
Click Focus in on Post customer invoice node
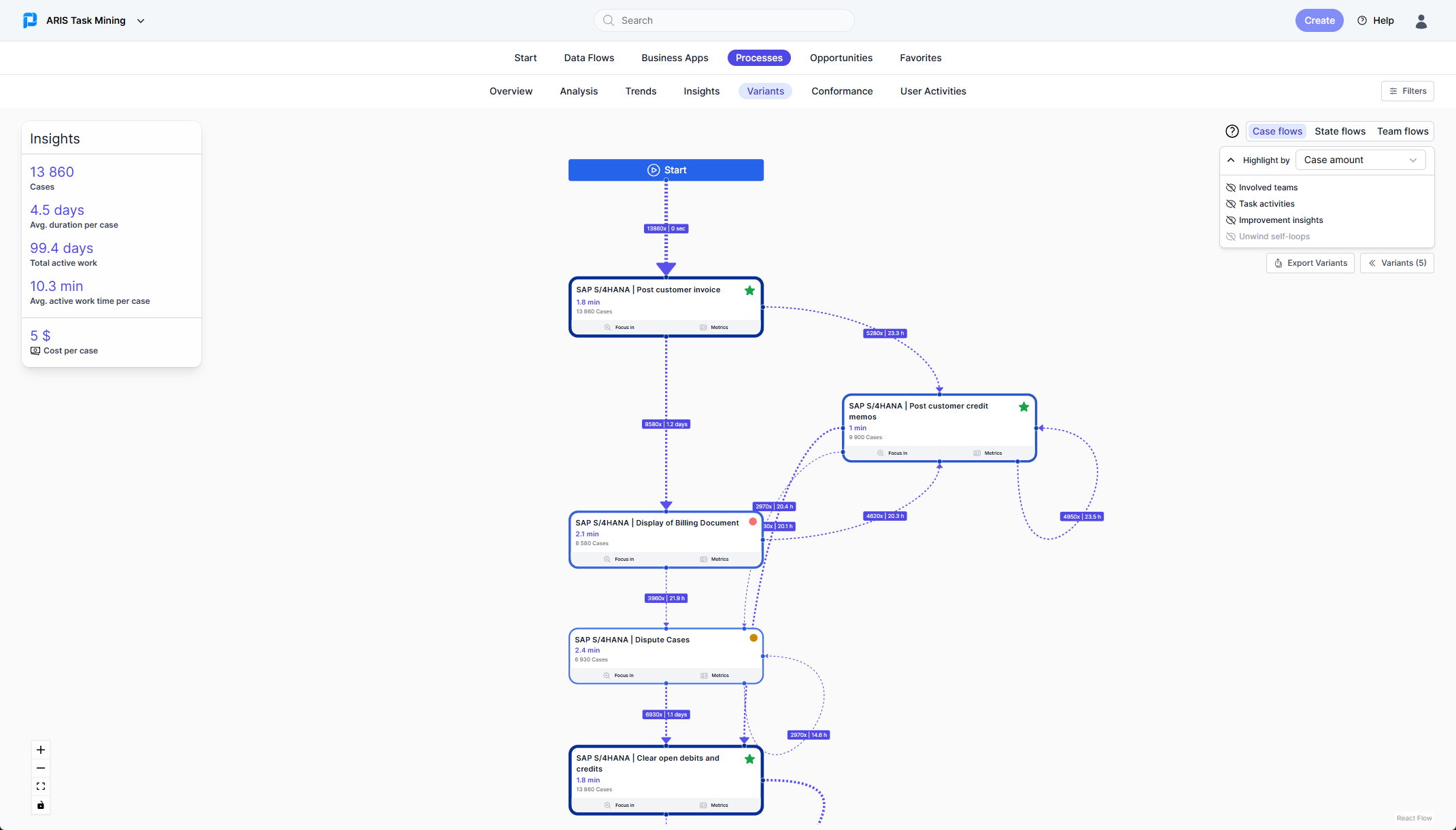tap(619, 328)
